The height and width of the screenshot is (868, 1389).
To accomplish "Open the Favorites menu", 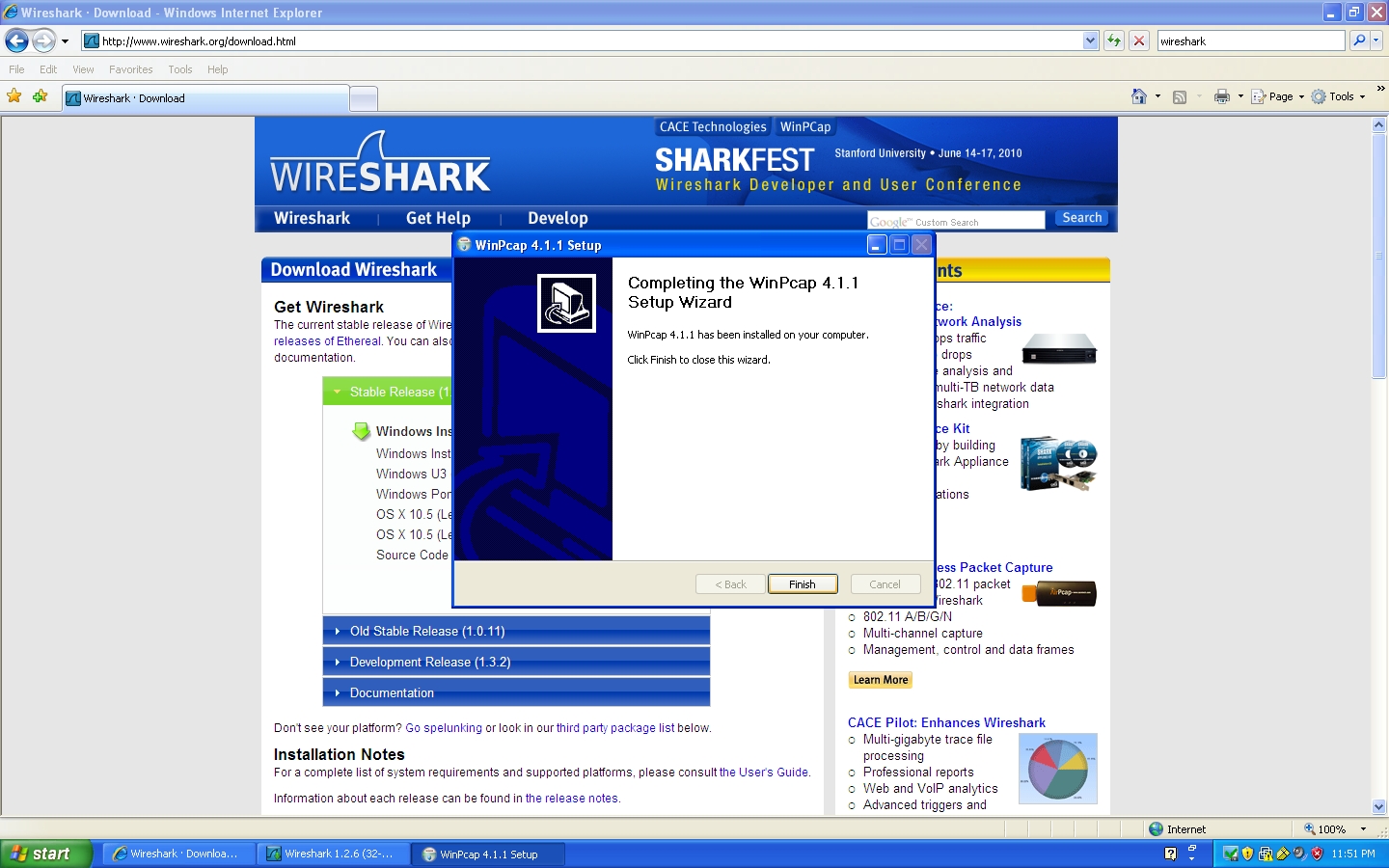I will click(130, 69).
